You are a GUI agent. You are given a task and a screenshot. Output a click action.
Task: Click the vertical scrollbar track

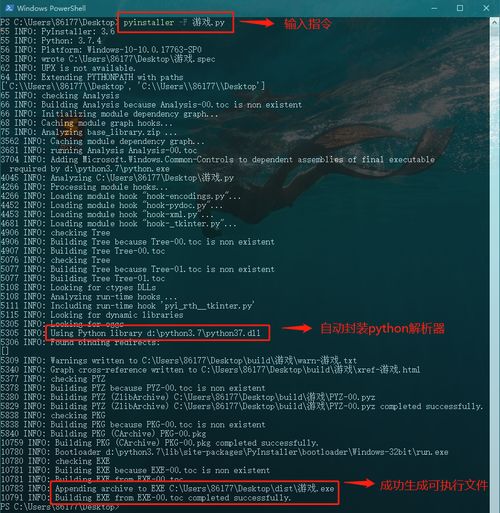pos(494,267)
